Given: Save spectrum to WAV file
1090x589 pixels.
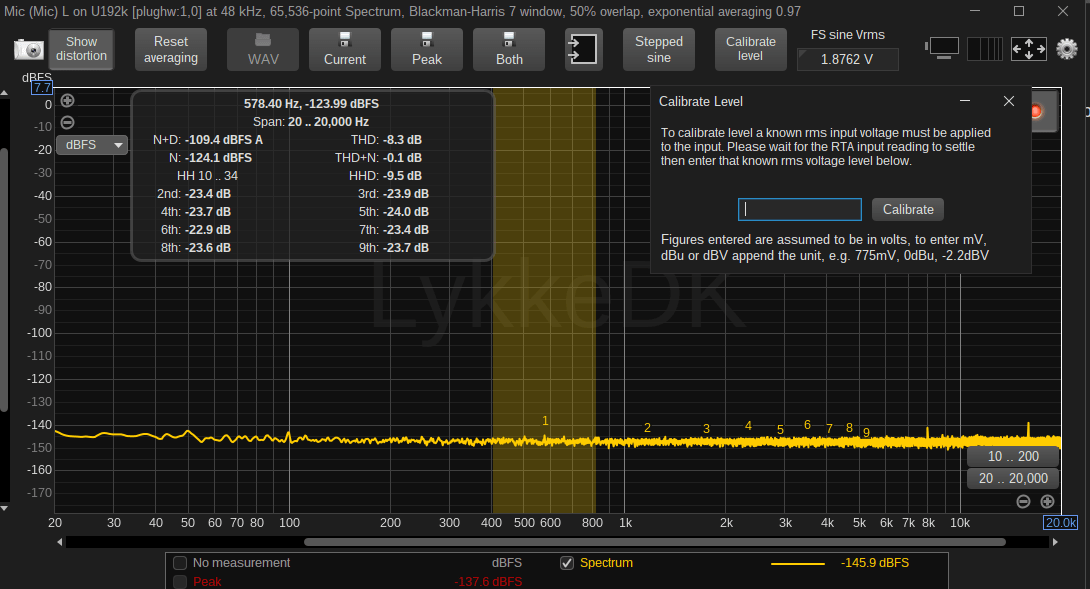Looking at the screenshot, I should pos(263,49).
